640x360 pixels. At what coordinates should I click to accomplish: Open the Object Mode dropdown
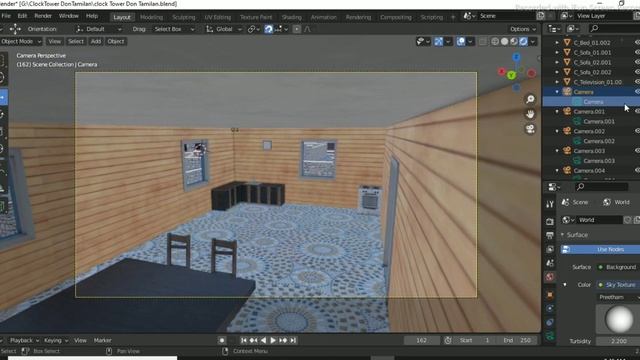point(20,41)
